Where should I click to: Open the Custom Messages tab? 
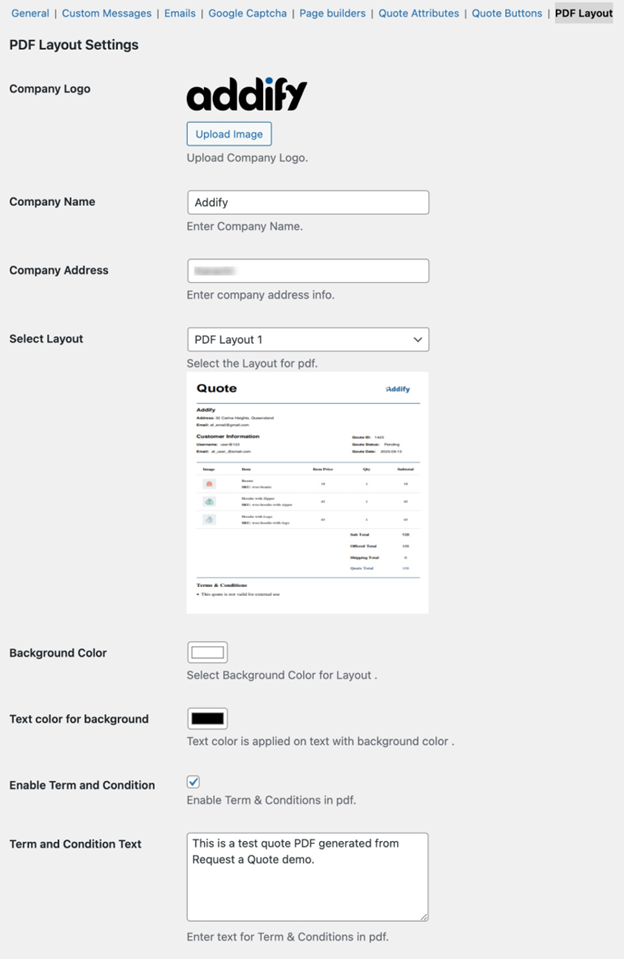[x=106, y=13]
